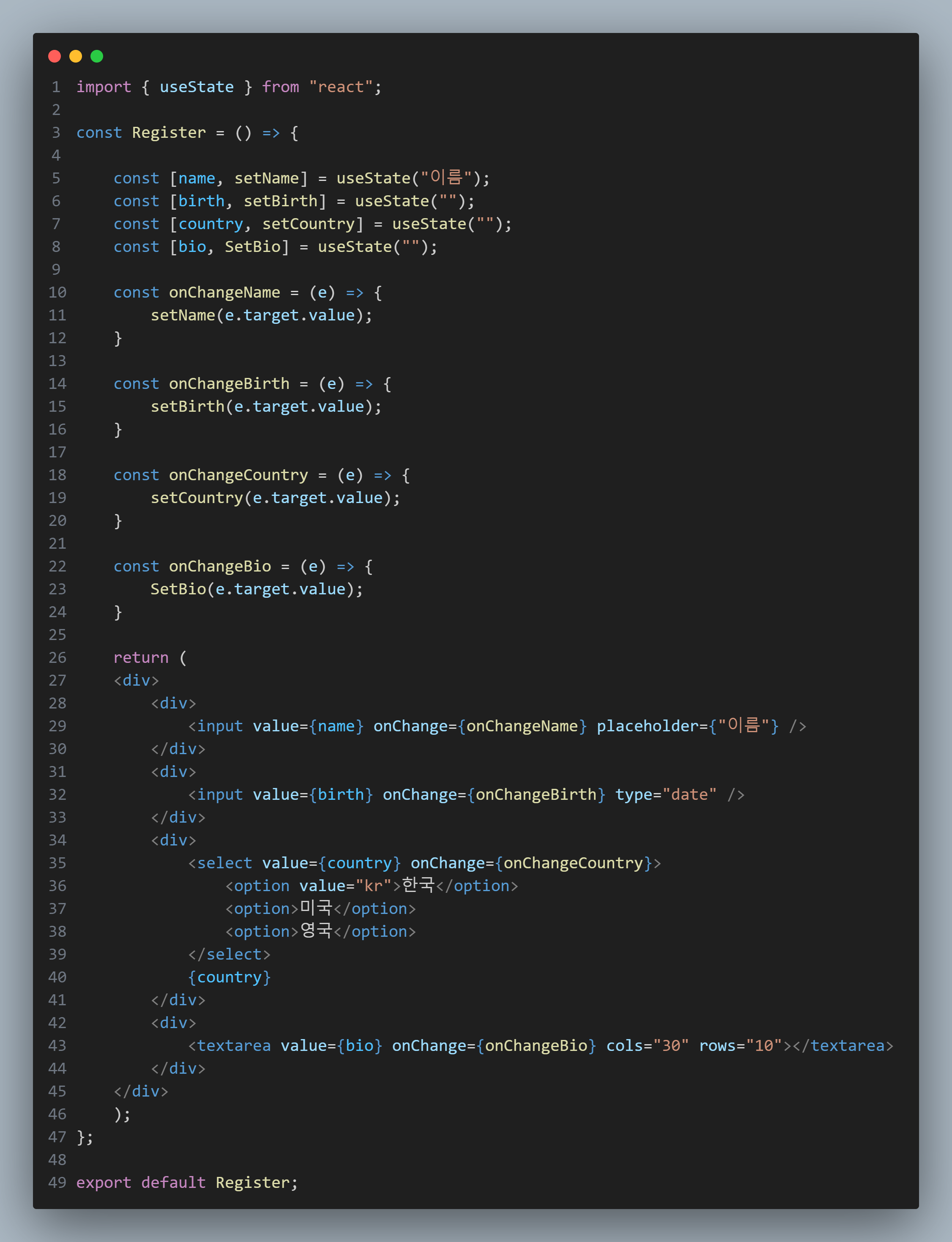Click the Register component name on line 3
Screen dimensions: 952x1242
(168, 133)
